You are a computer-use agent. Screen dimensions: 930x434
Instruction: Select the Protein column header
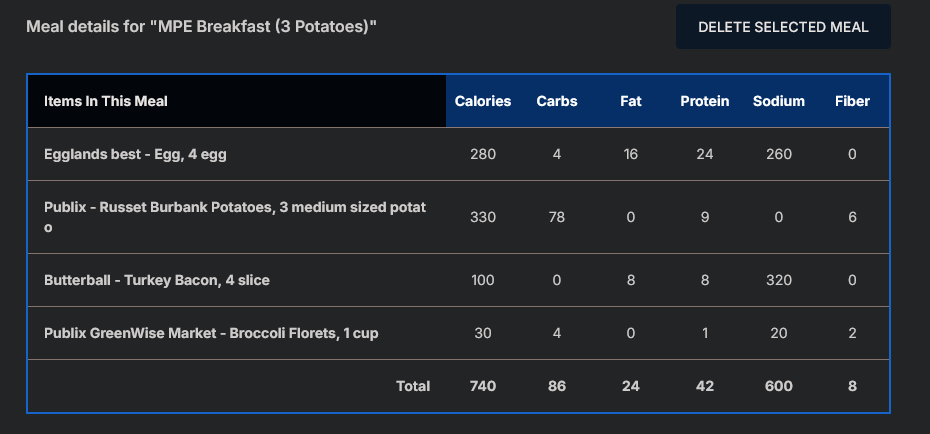[705, 101]
